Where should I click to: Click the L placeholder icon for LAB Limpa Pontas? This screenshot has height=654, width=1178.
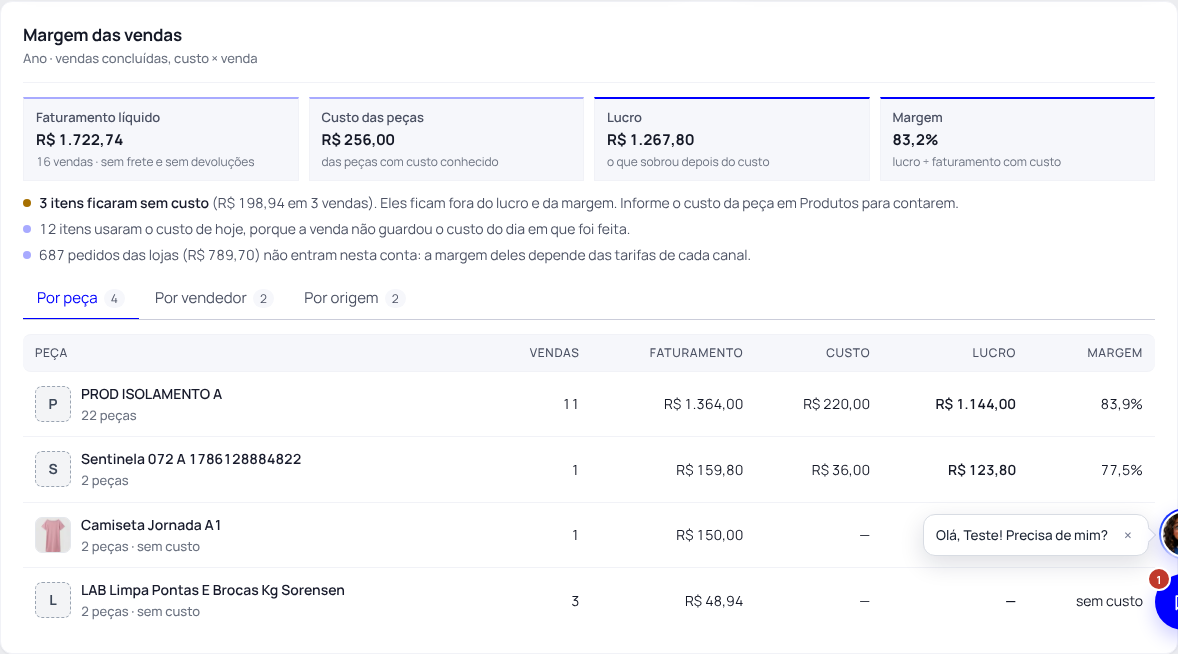click(53, 601)
